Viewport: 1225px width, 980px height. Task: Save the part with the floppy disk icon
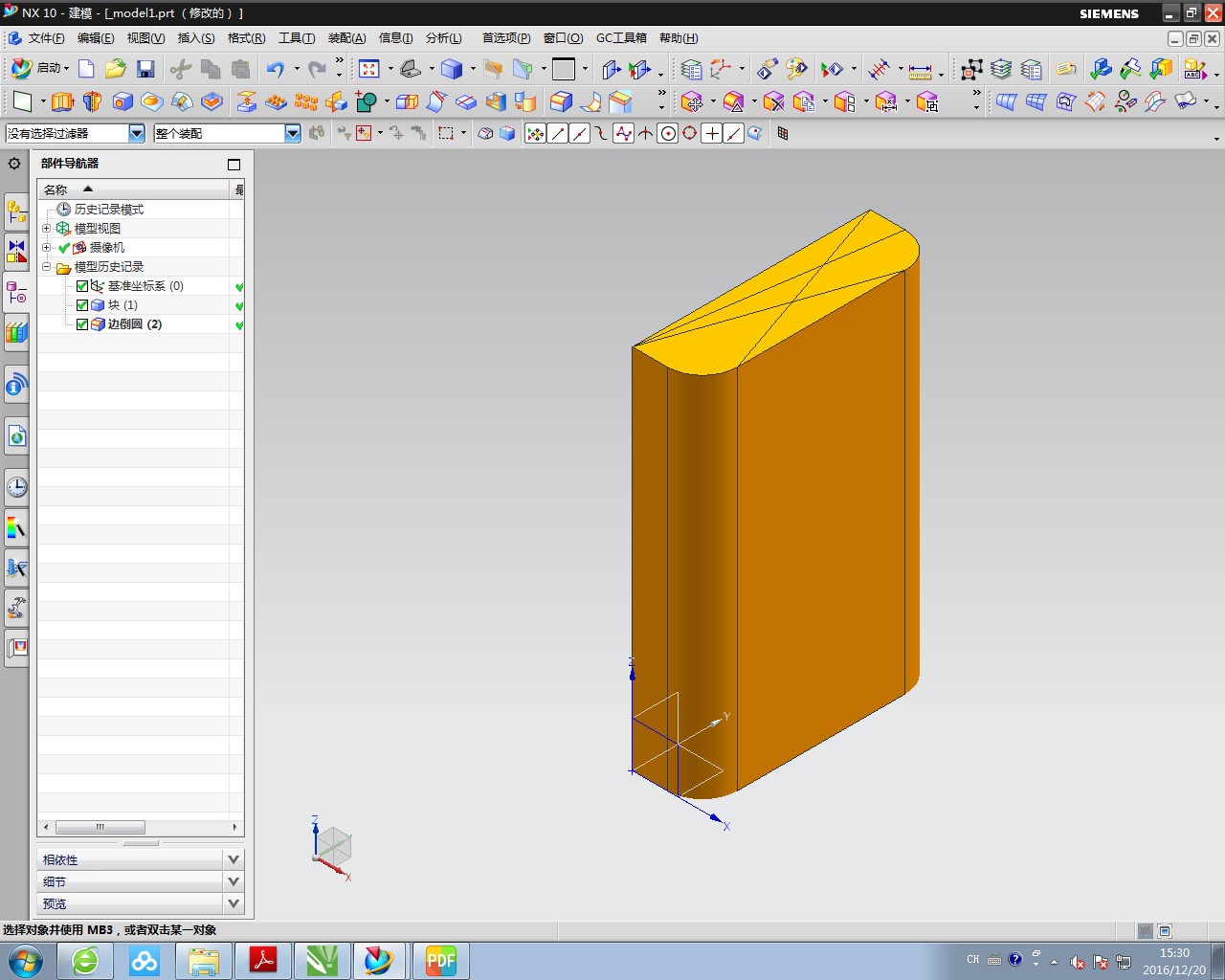pos(145,69)
